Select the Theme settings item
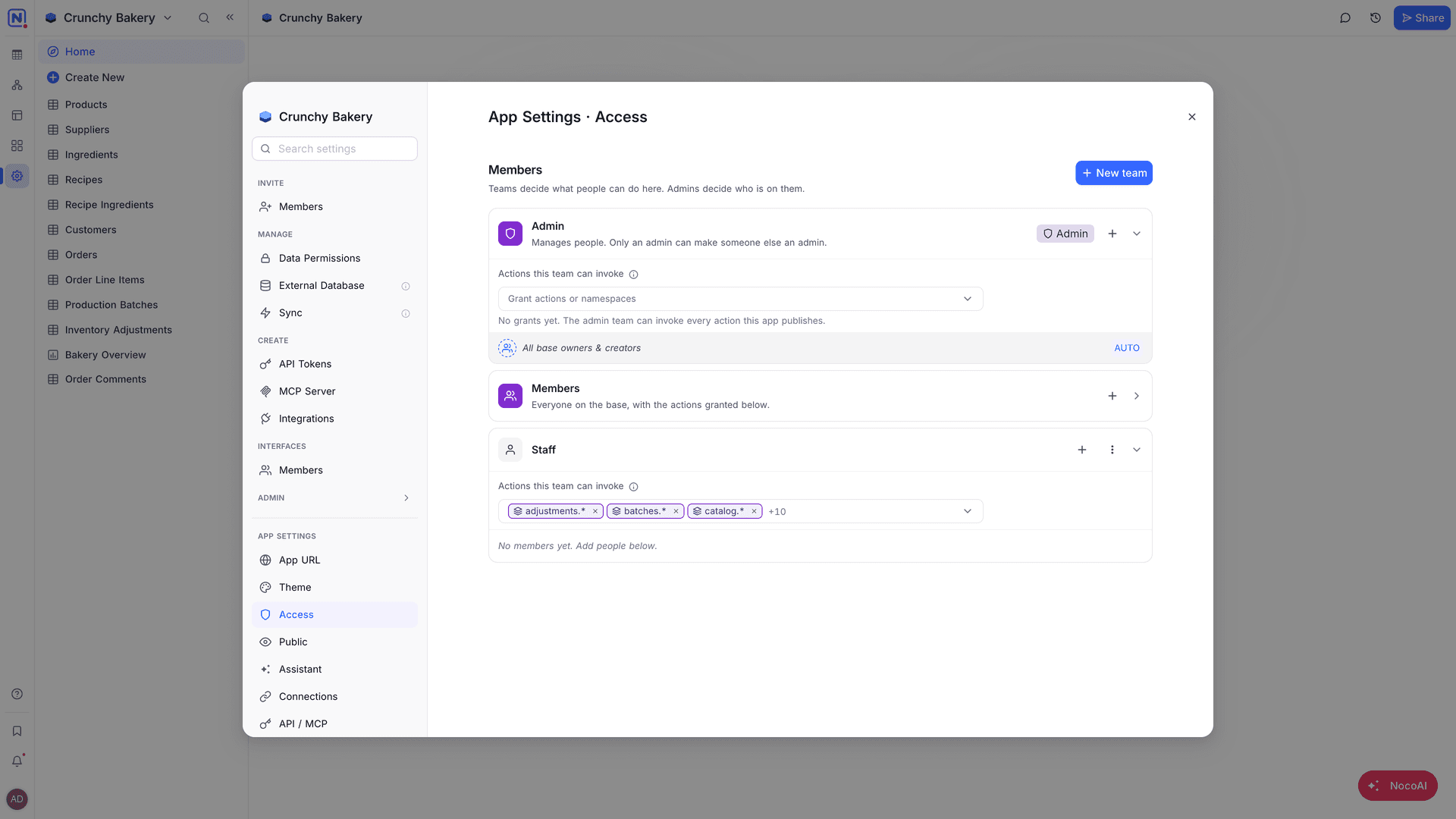 point(334,587)
